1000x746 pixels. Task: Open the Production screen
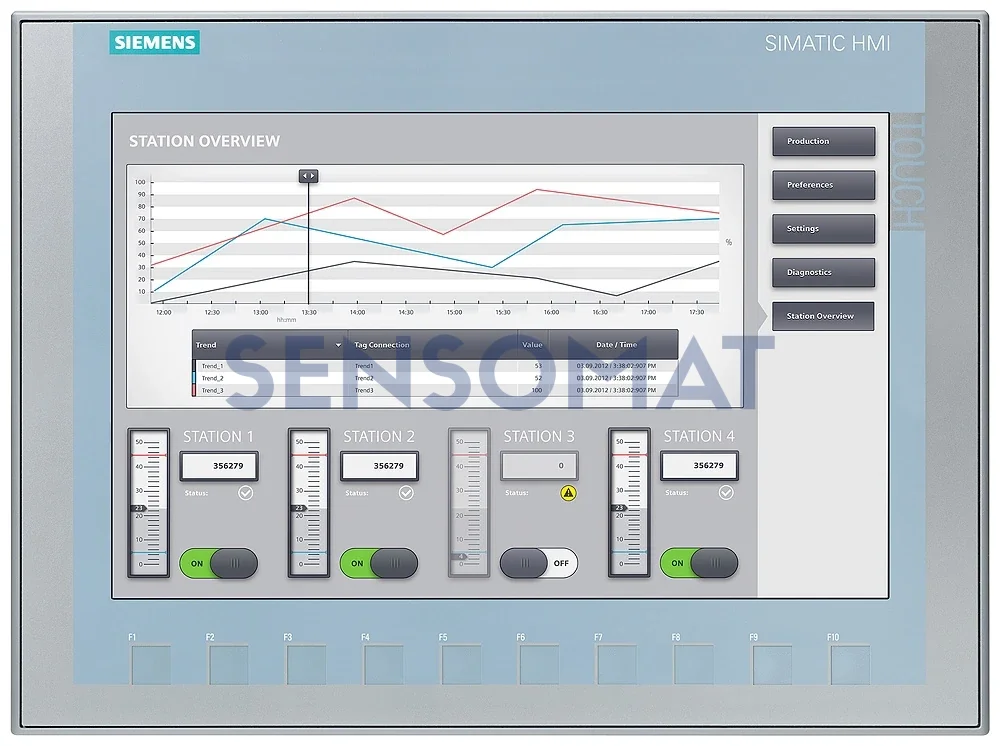pos(823,142)
